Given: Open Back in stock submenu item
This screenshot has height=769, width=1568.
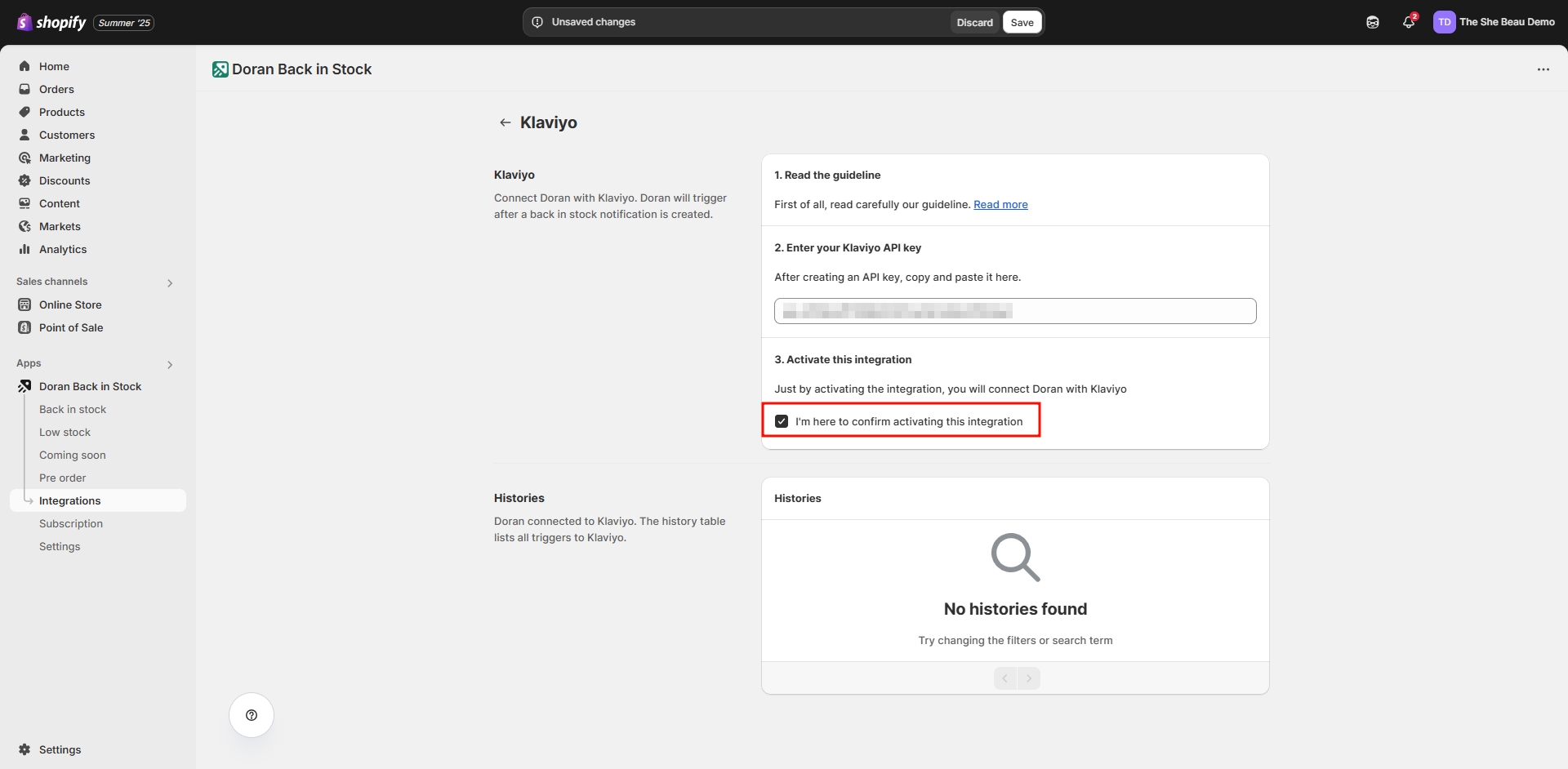Looking at the screenshot, I should coord(73,409).
